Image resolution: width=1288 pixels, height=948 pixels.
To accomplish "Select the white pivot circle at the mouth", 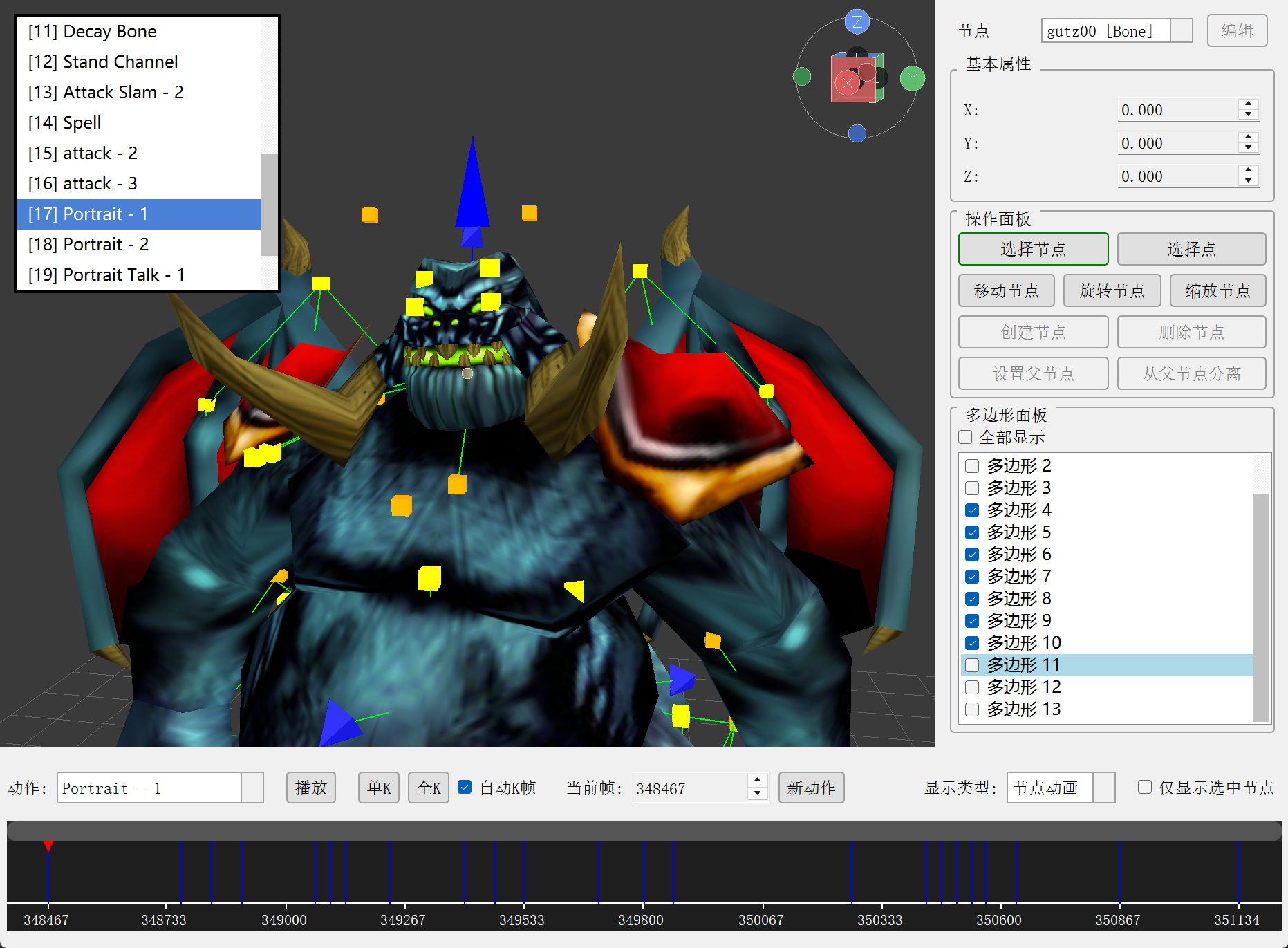I will click(468, 374).
